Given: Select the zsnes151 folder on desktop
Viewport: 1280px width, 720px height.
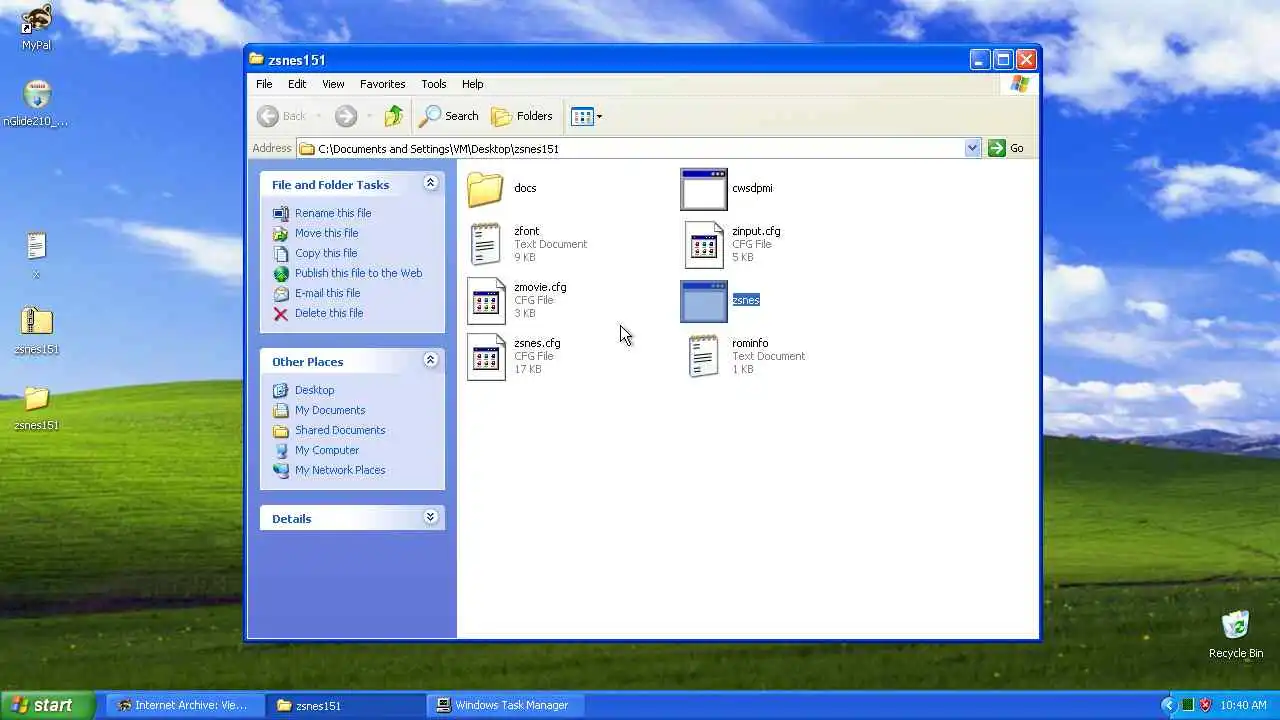Looking at the screenshot, I should (x=36, y=399).
